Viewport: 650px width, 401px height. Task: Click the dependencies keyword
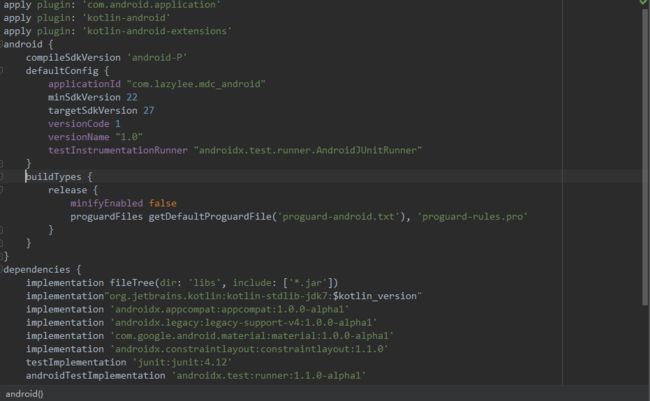pos(37,270)
